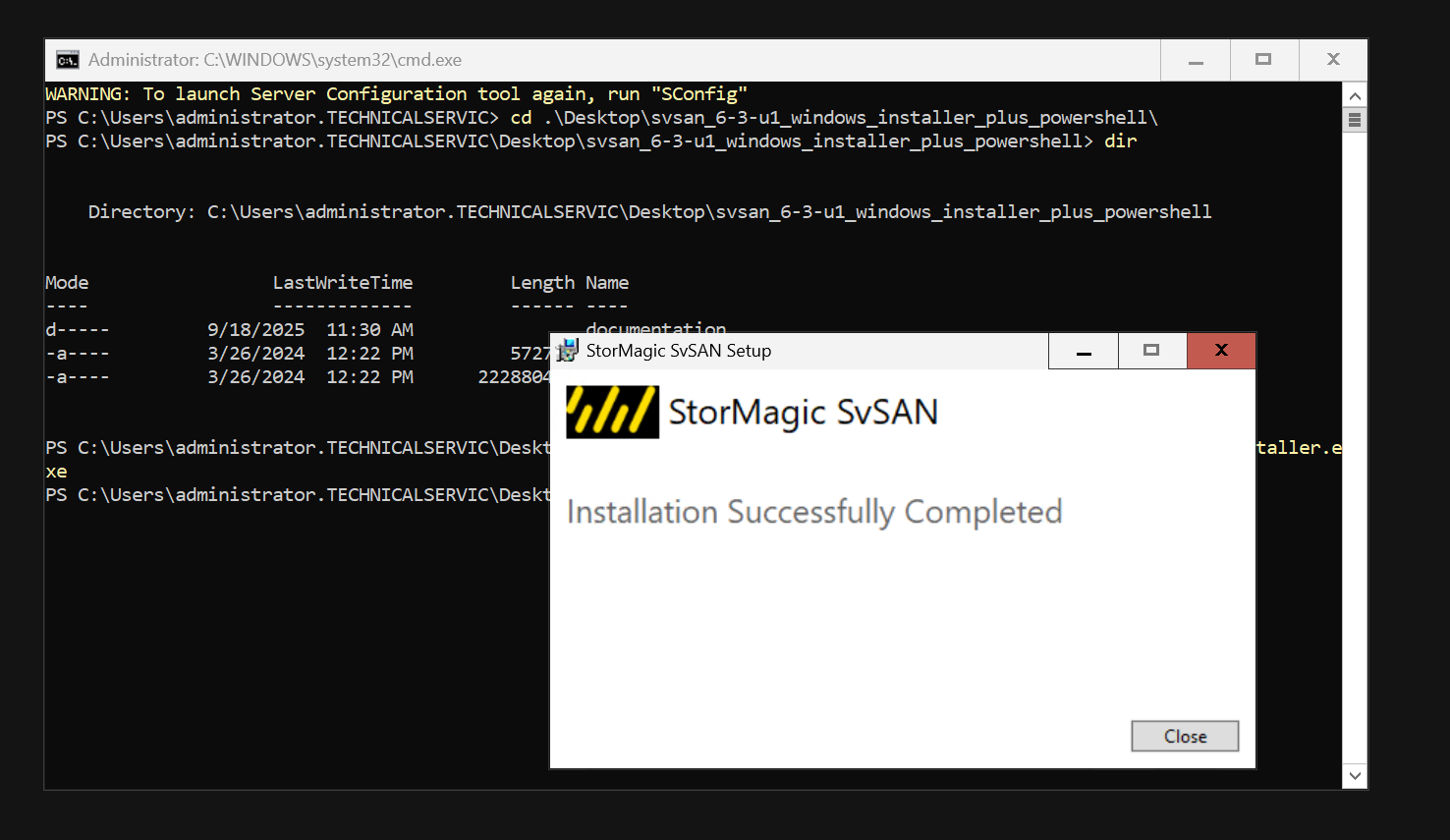This screenshot has height=840, width=1450.
Task: Click the cmd window scrollbar thumb
Action: 1355,120
